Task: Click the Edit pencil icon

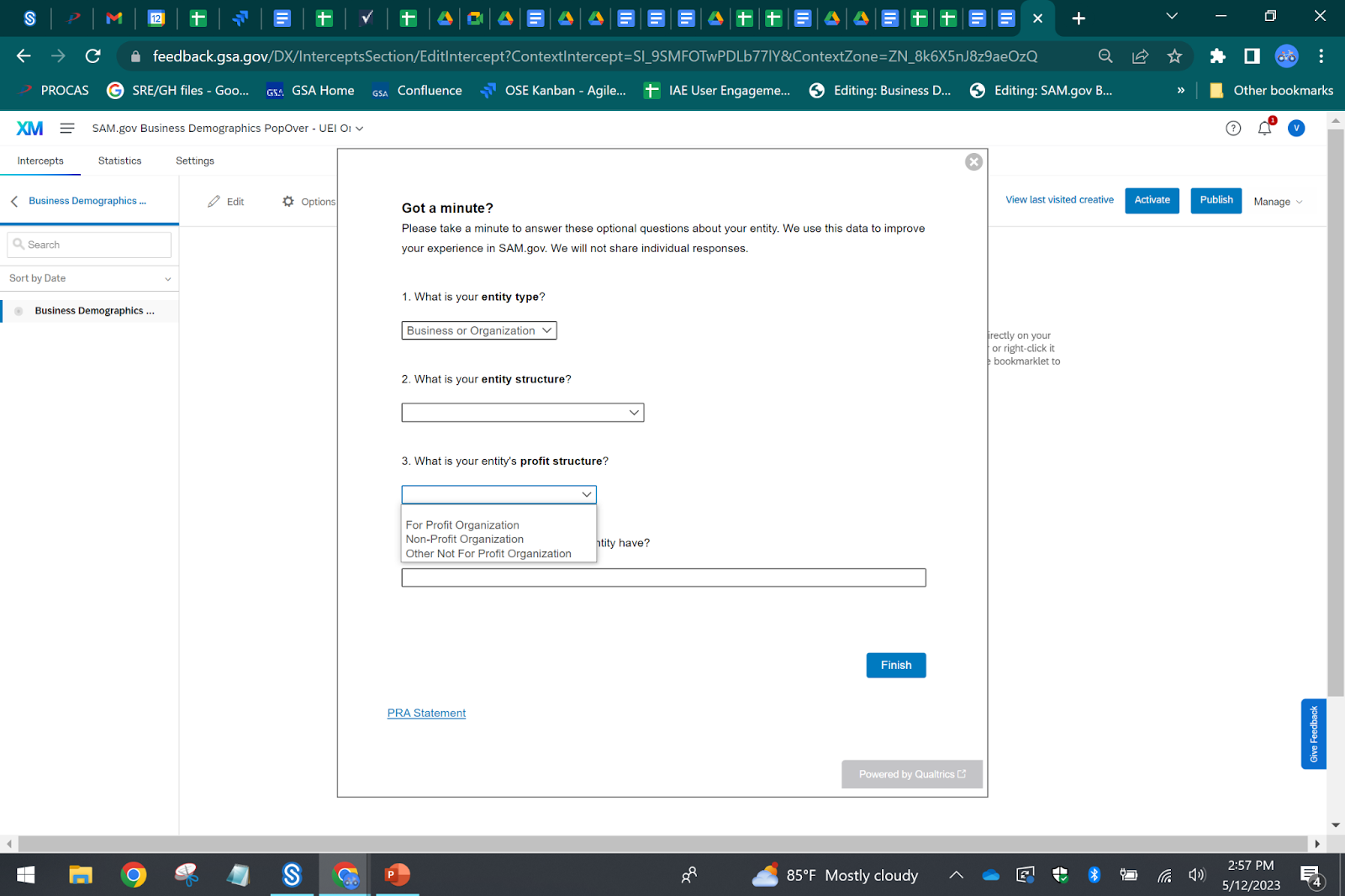Action: pos(214,202)
